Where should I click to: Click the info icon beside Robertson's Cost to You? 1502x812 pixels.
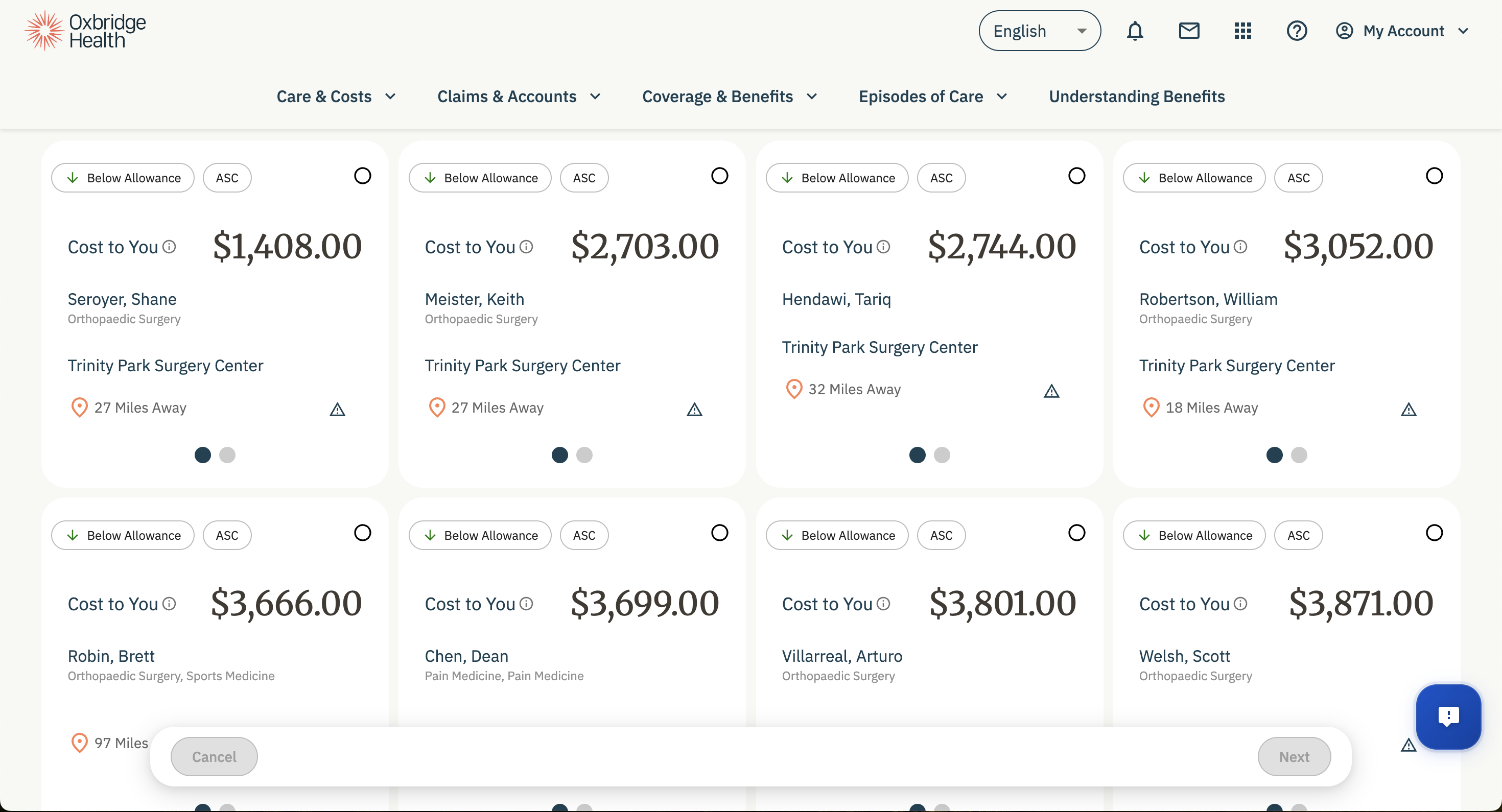1240,247
